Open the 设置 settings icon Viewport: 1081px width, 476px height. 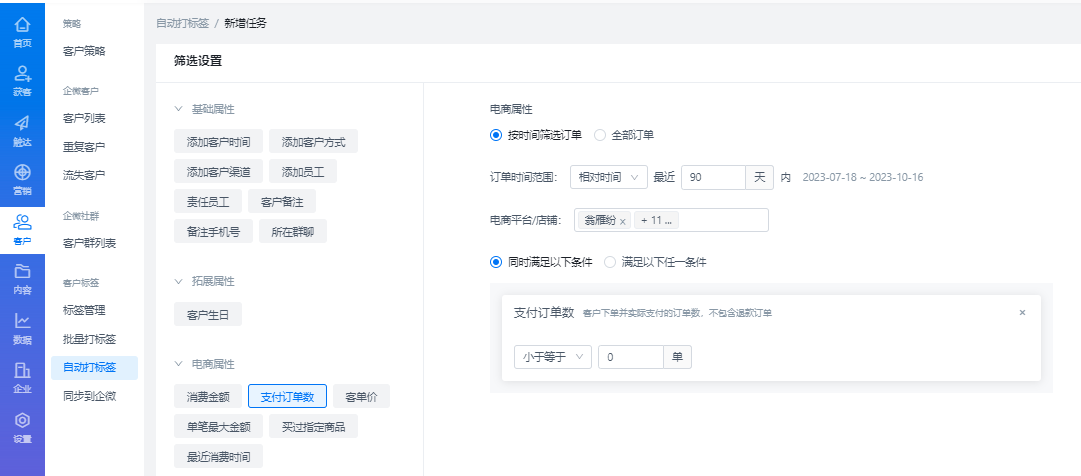coord(22,426)
